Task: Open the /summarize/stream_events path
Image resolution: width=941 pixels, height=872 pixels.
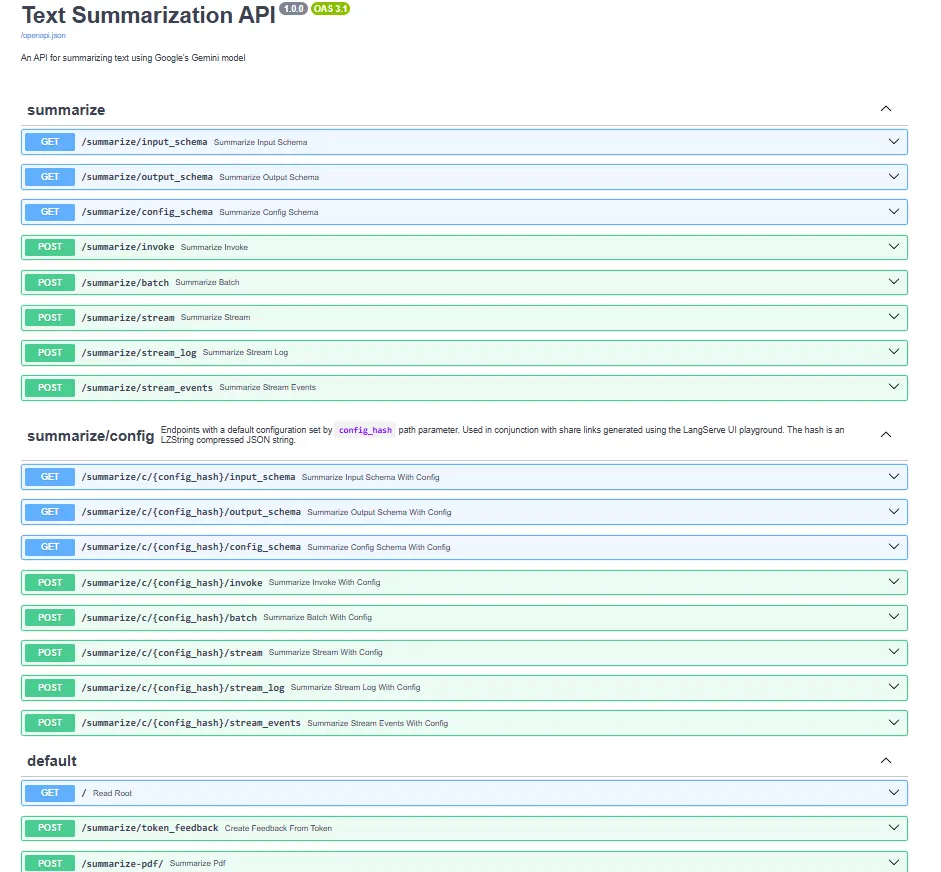Action: [147, 388]
